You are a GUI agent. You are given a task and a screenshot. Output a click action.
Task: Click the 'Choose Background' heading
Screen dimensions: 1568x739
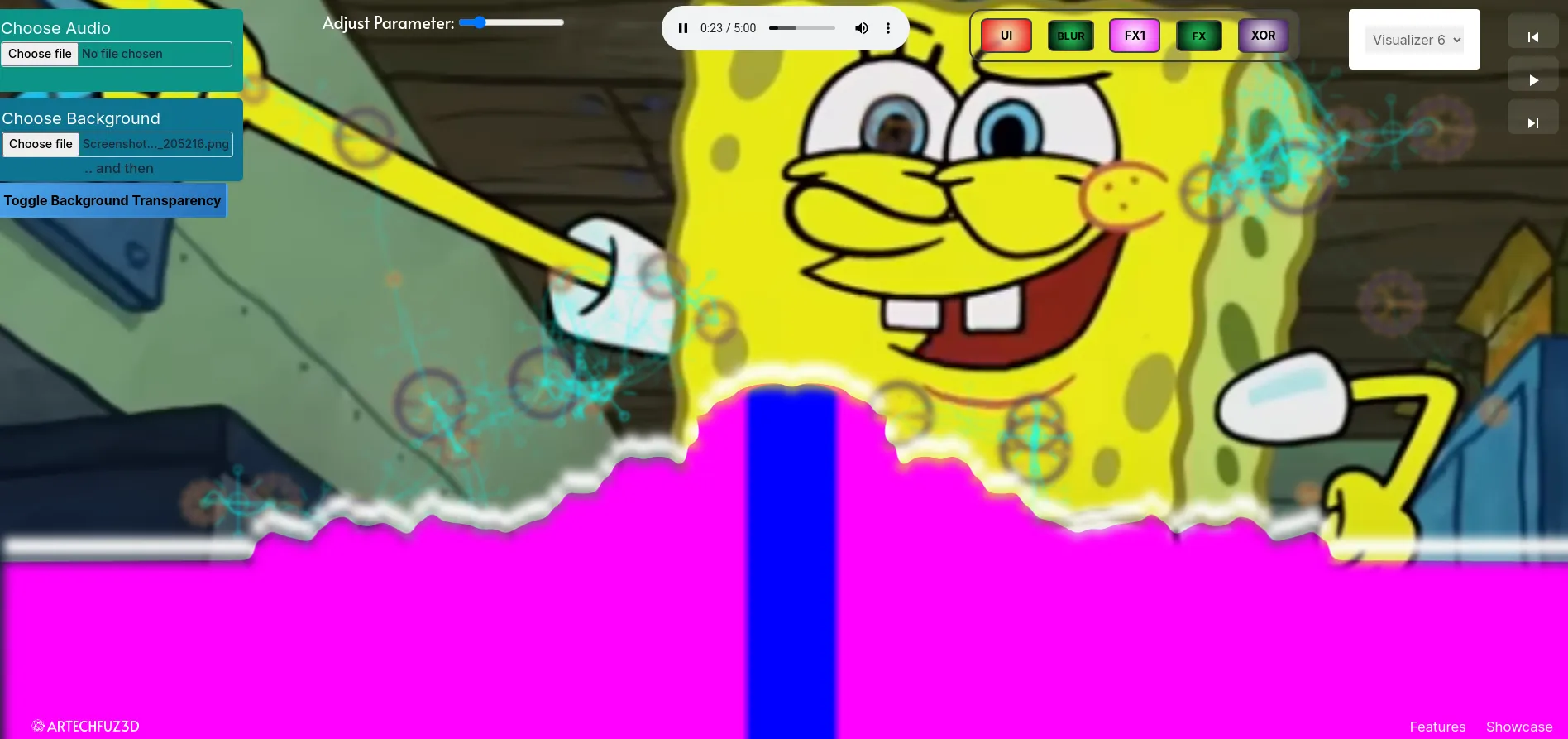tap(80, 118)
